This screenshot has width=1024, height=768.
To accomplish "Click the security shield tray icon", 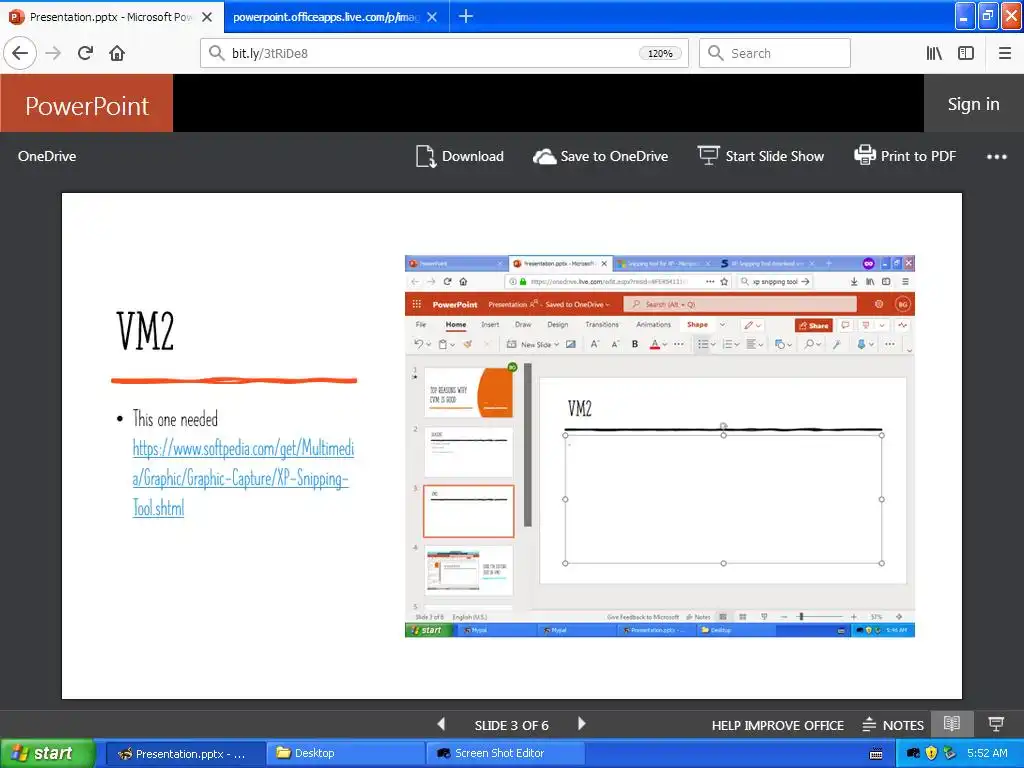I will (932, 754).
